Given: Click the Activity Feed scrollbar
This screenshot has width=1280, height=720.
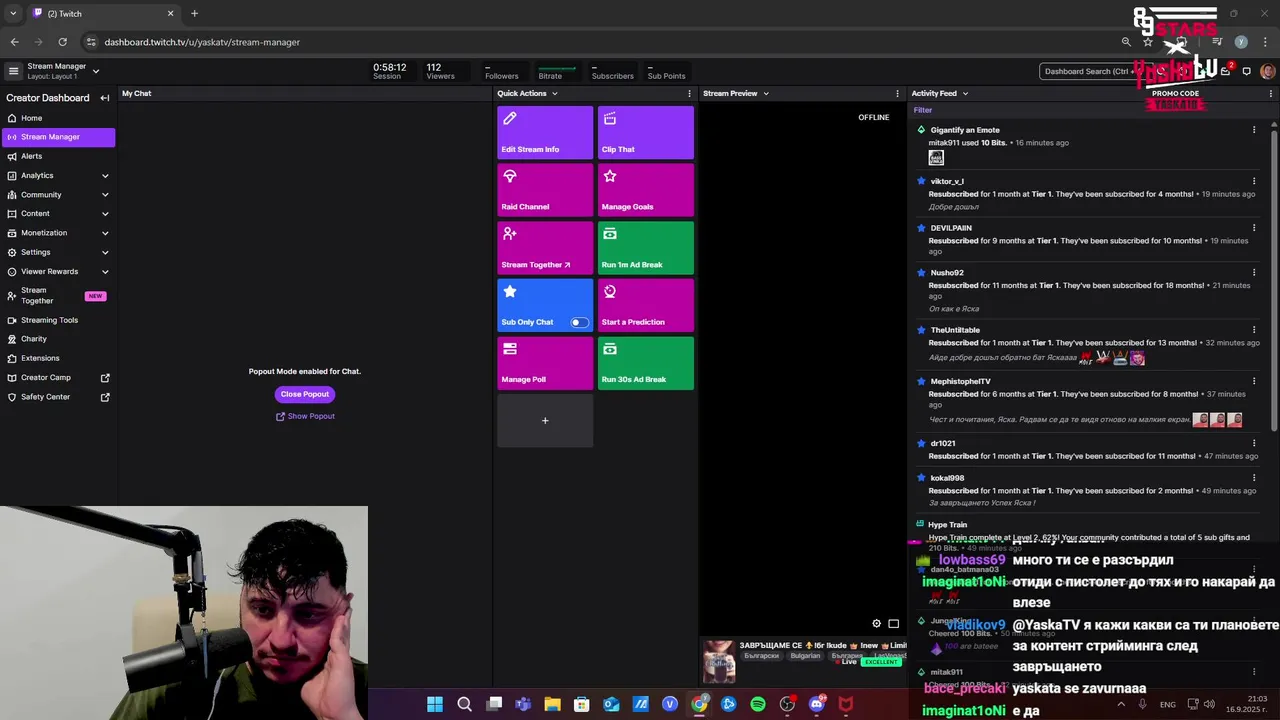Looking at the screenshot, I should click(1275, 280).
